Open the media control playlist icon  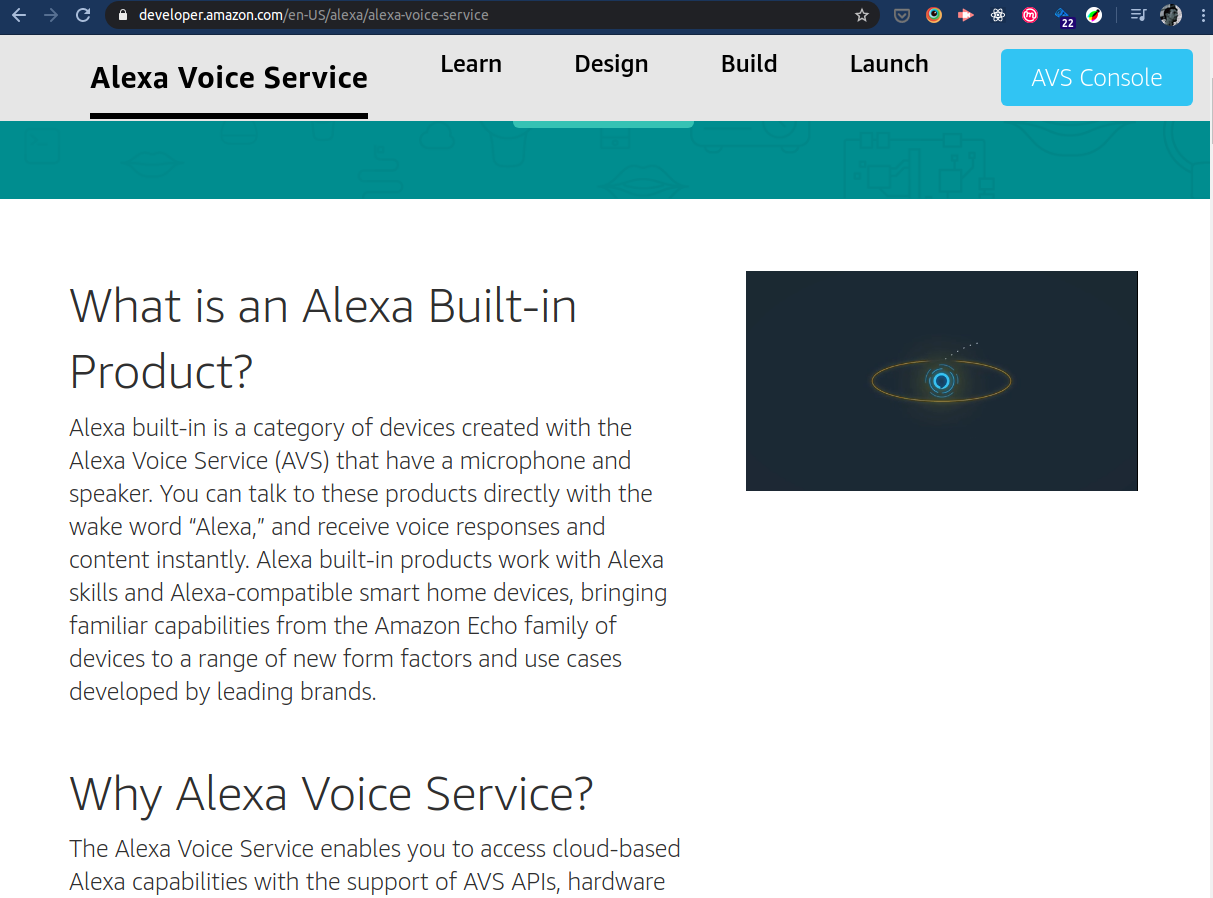tap(1138, 15)
